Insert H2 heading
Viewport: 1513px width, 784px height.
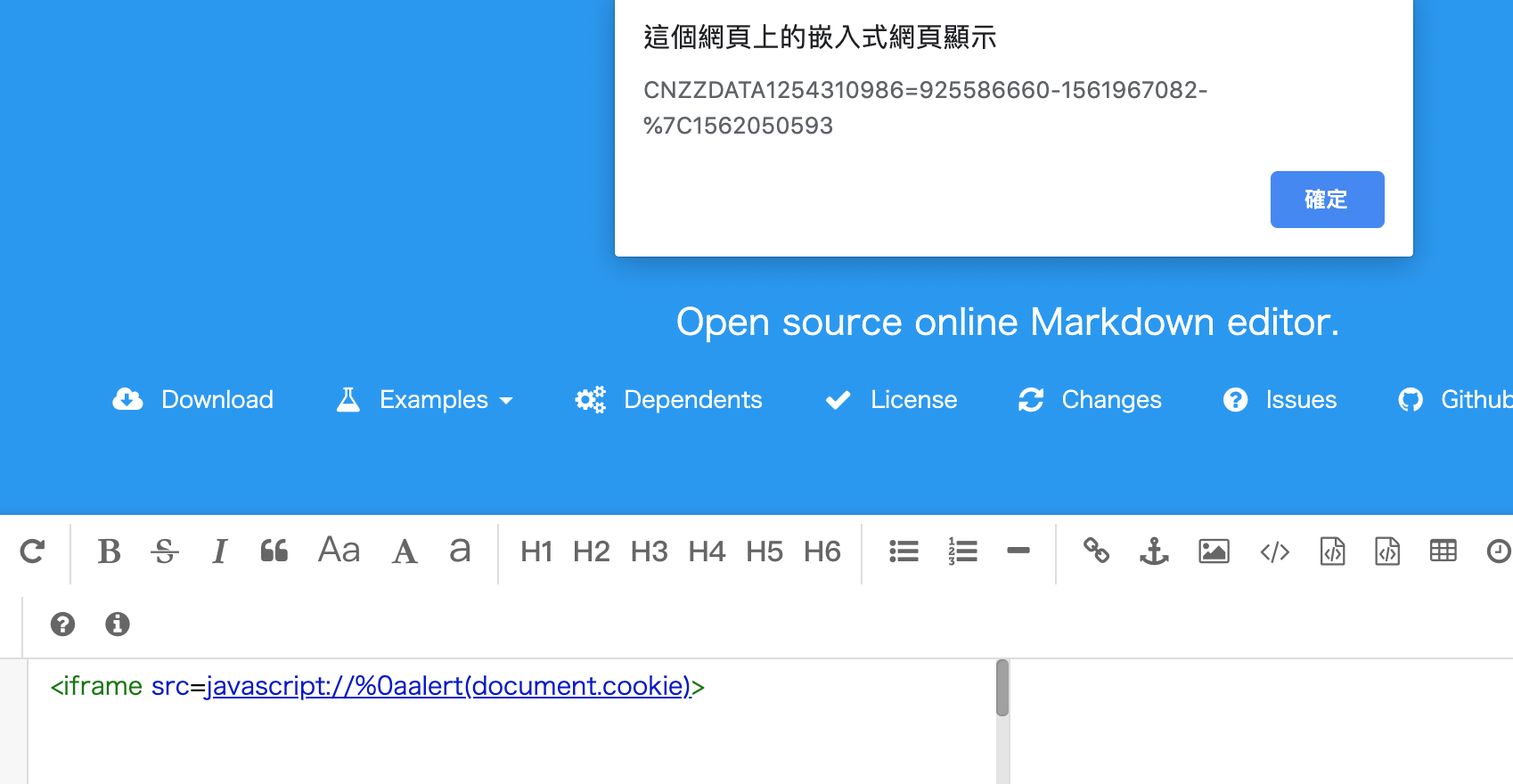click(x=592, y=551)
